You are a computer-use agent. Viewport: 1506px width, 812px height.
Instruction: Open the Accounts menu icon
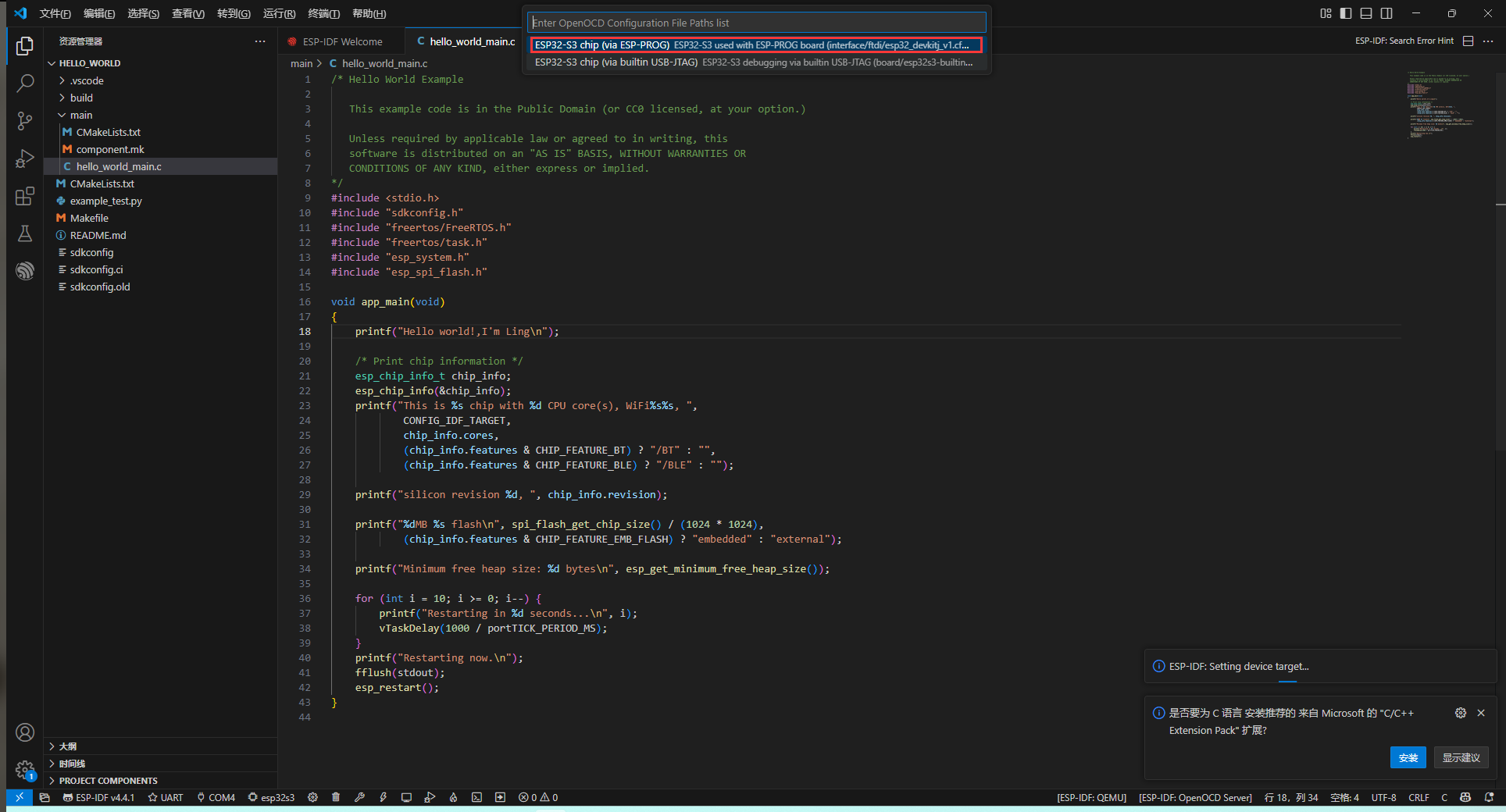(x=25, y=732)
